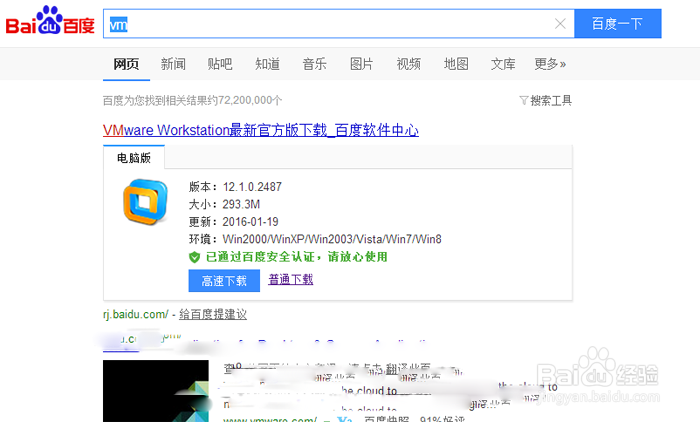
Task: Open the black VMware thumbnail image
Action: click(156, 391)
